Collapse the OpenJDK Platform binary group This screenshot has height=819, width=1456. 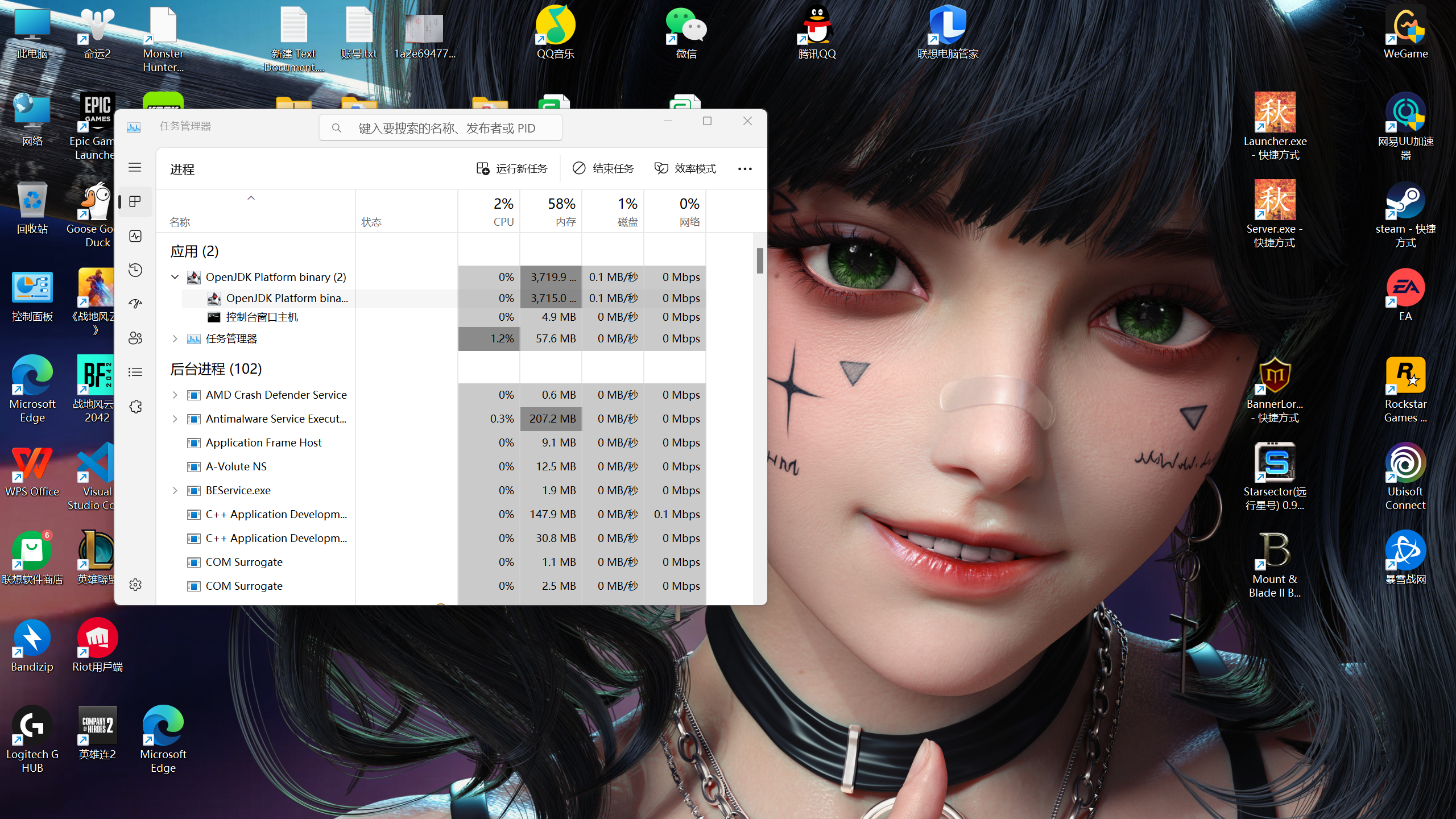(x=175, y=277)
